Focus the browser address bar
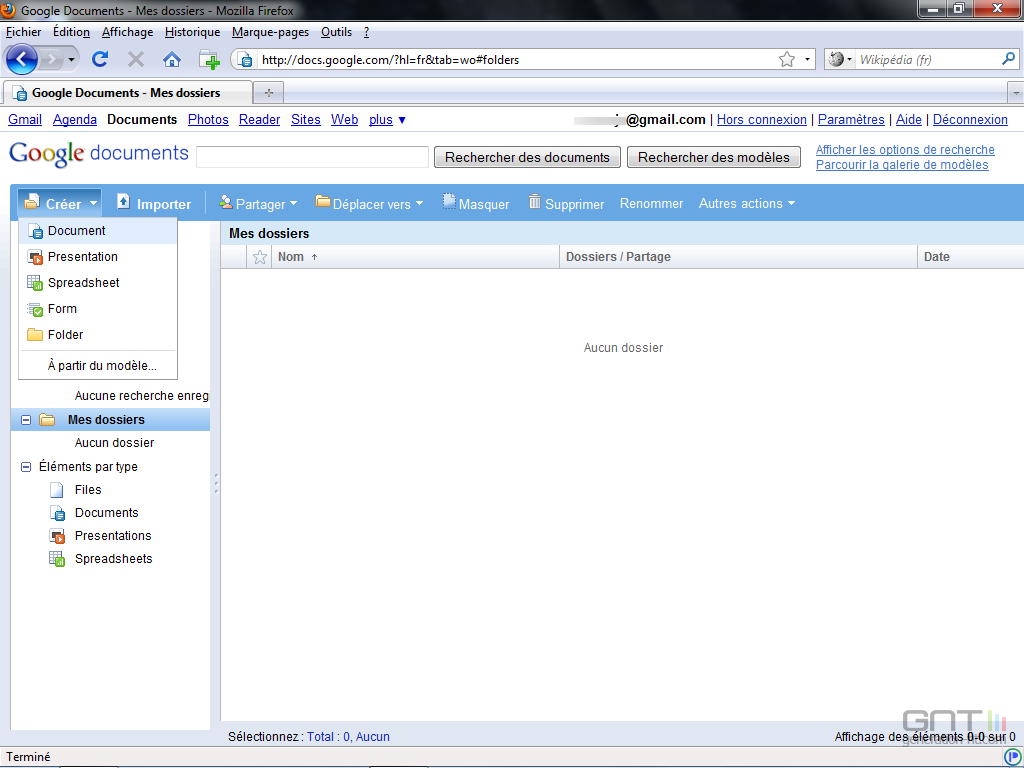 click(516, 60)
